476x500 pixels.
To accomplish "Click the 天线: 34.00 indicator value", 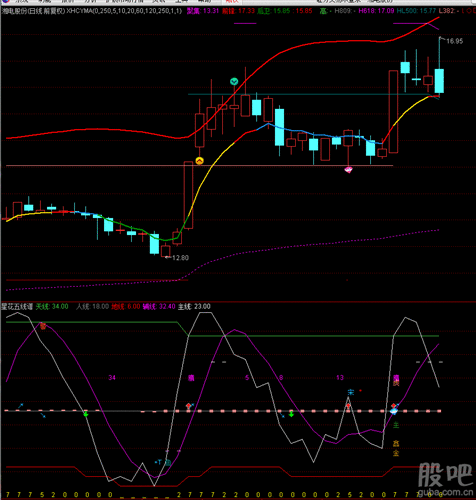I will (x=52, y=306).
